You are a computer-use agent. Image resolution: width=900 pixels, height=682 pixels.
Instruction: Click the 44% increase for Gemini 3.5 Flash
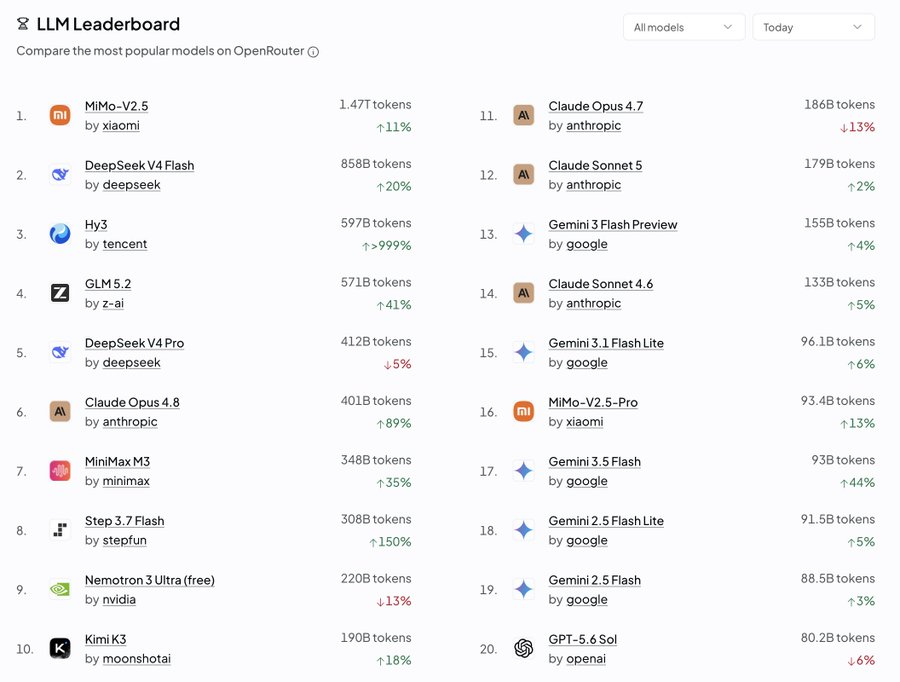pyautogui.click(x=858, y=483)
